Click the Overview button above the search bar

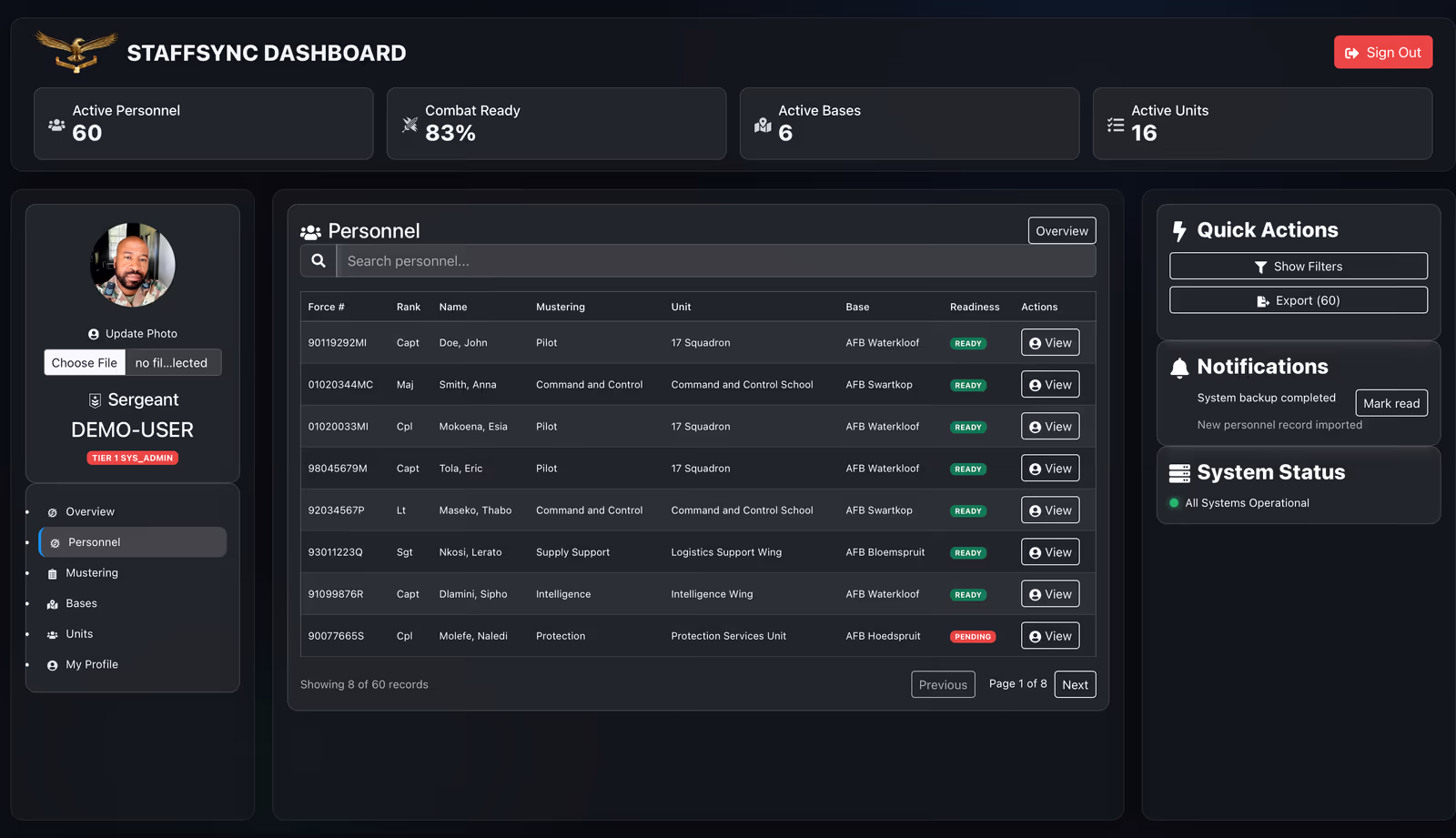click(x=1062, y=231)
